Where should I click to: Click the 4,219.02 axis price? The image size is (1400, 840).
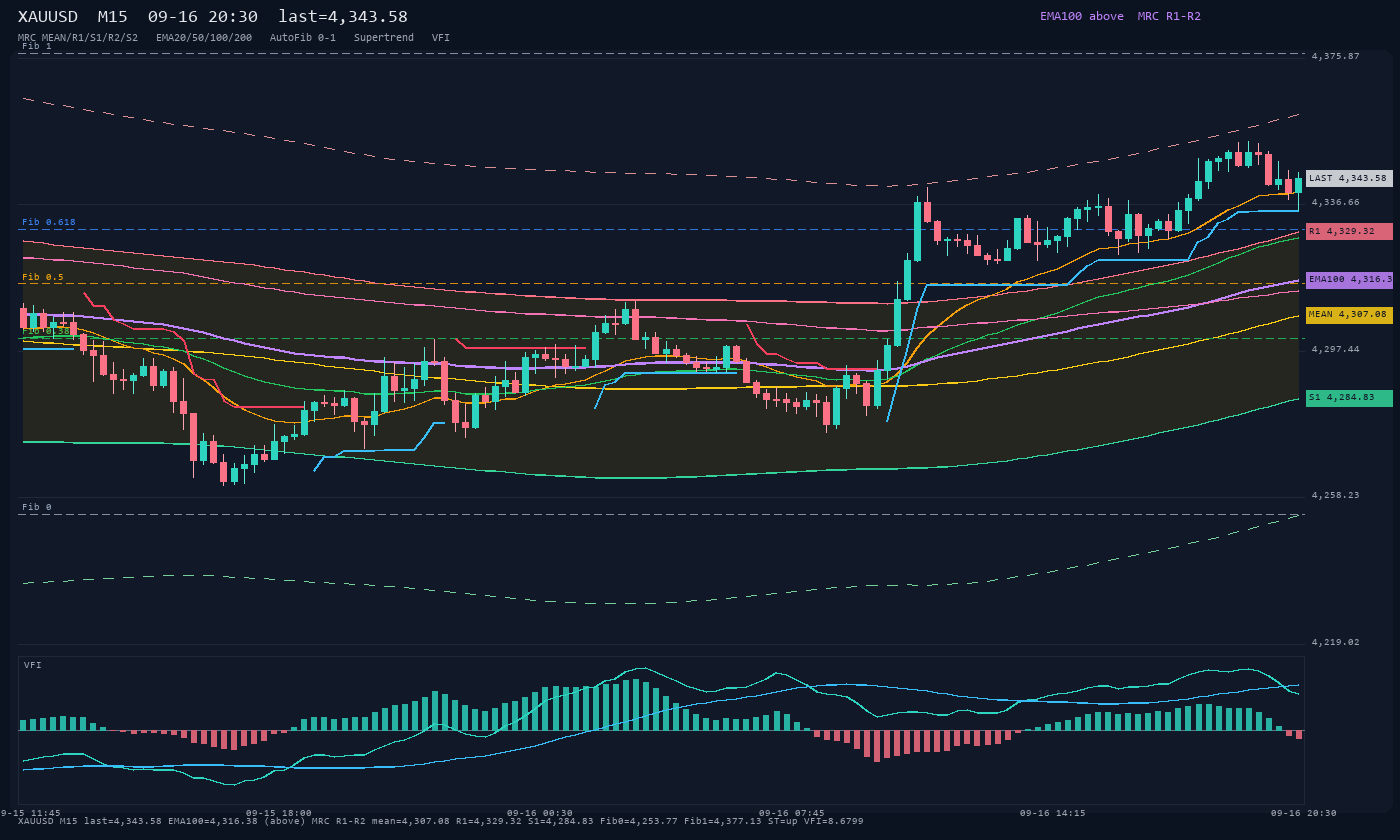pos(1336,642)
